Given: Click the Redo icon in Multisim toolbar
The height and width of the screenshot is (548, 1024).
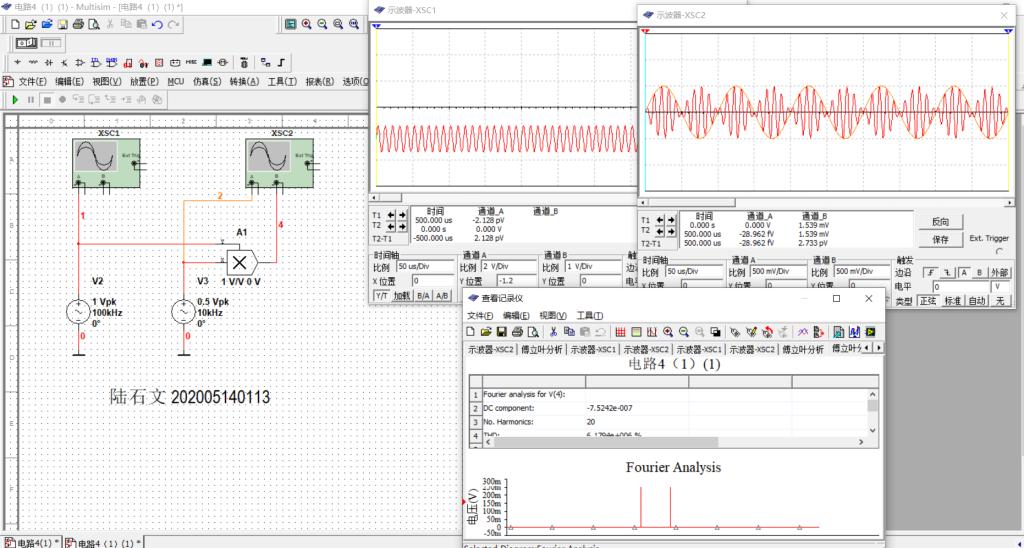Looking at the screenshot, I should coord(173,25).
